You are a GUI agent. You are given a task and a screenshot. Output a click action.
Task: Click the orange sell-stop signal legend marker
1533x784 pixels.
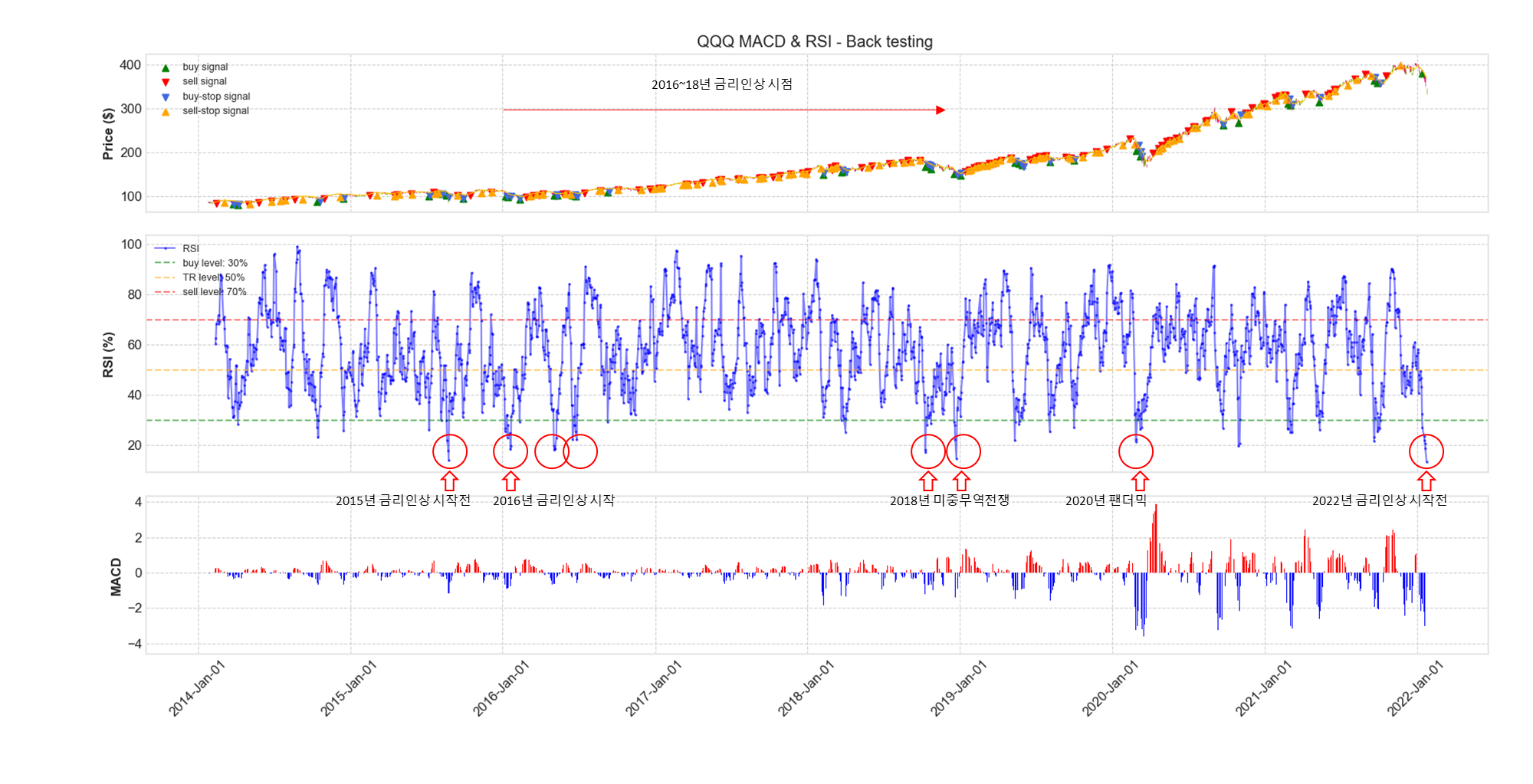pyautogui.click(x=166, y=112)
